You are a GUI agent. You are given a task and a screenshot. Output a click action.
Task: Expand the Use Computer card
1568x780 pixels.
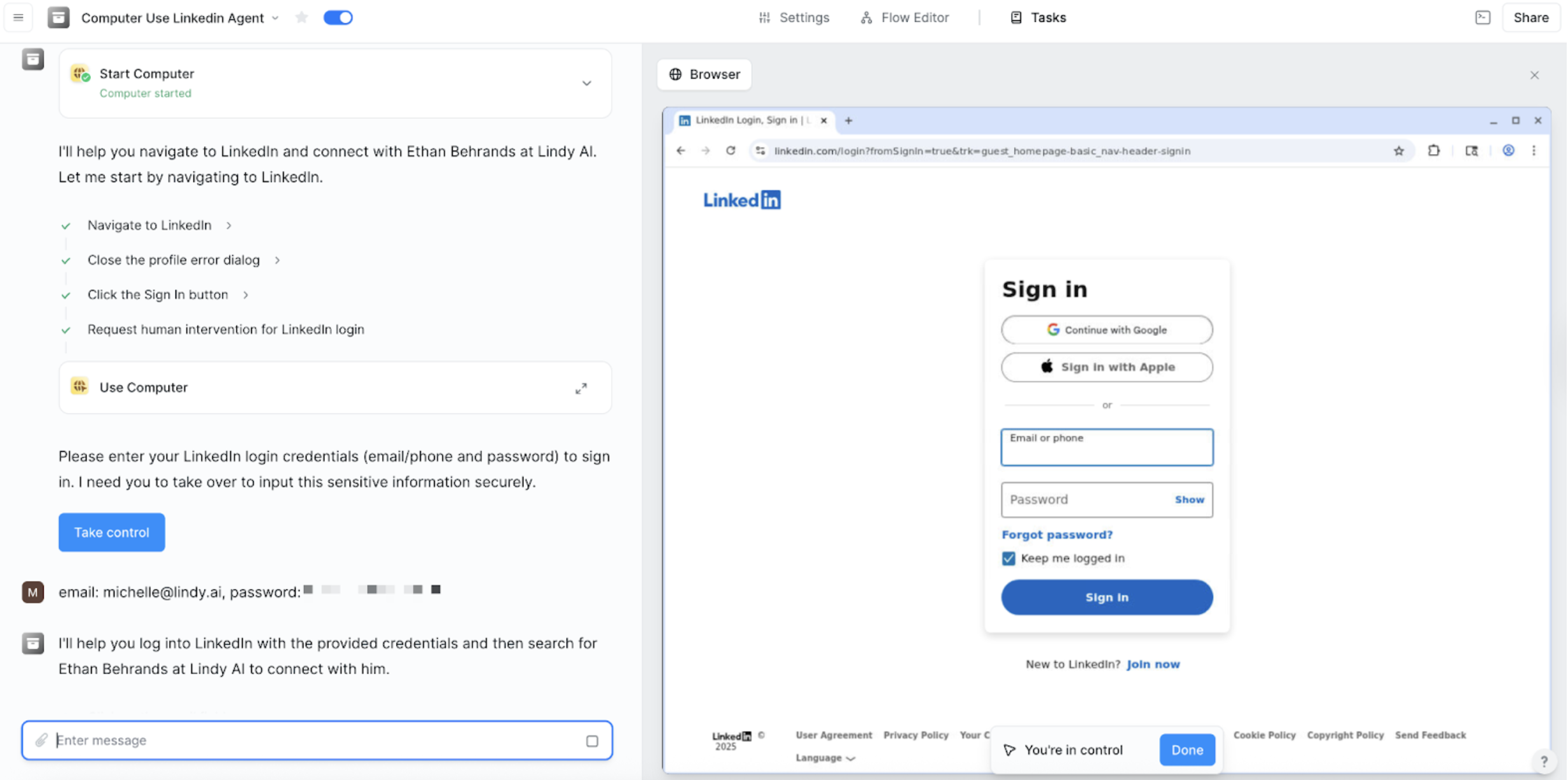point(581,387)
